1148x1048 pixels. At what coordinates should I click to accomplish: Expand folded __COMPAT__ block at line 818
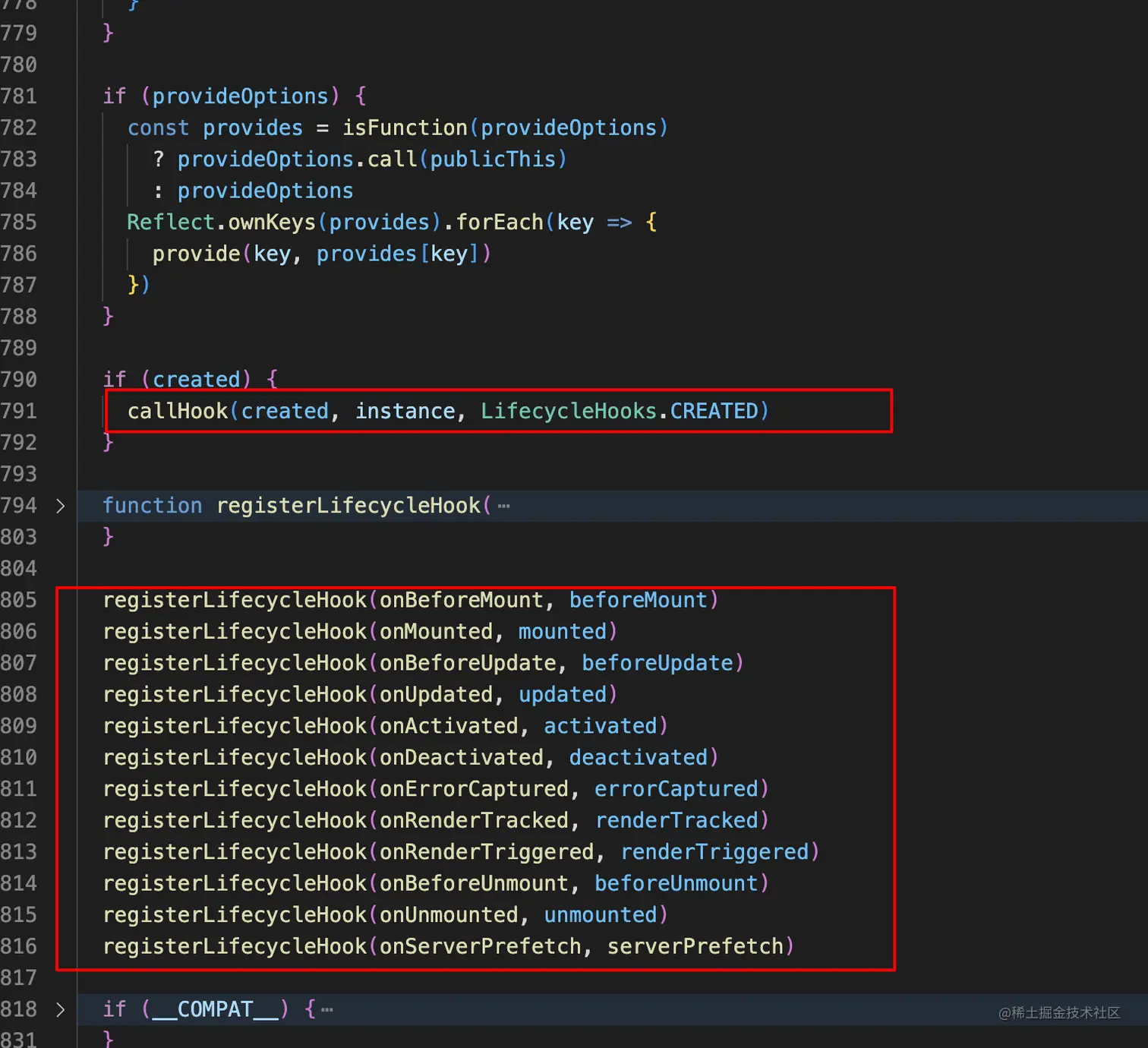pos(61,1009)
